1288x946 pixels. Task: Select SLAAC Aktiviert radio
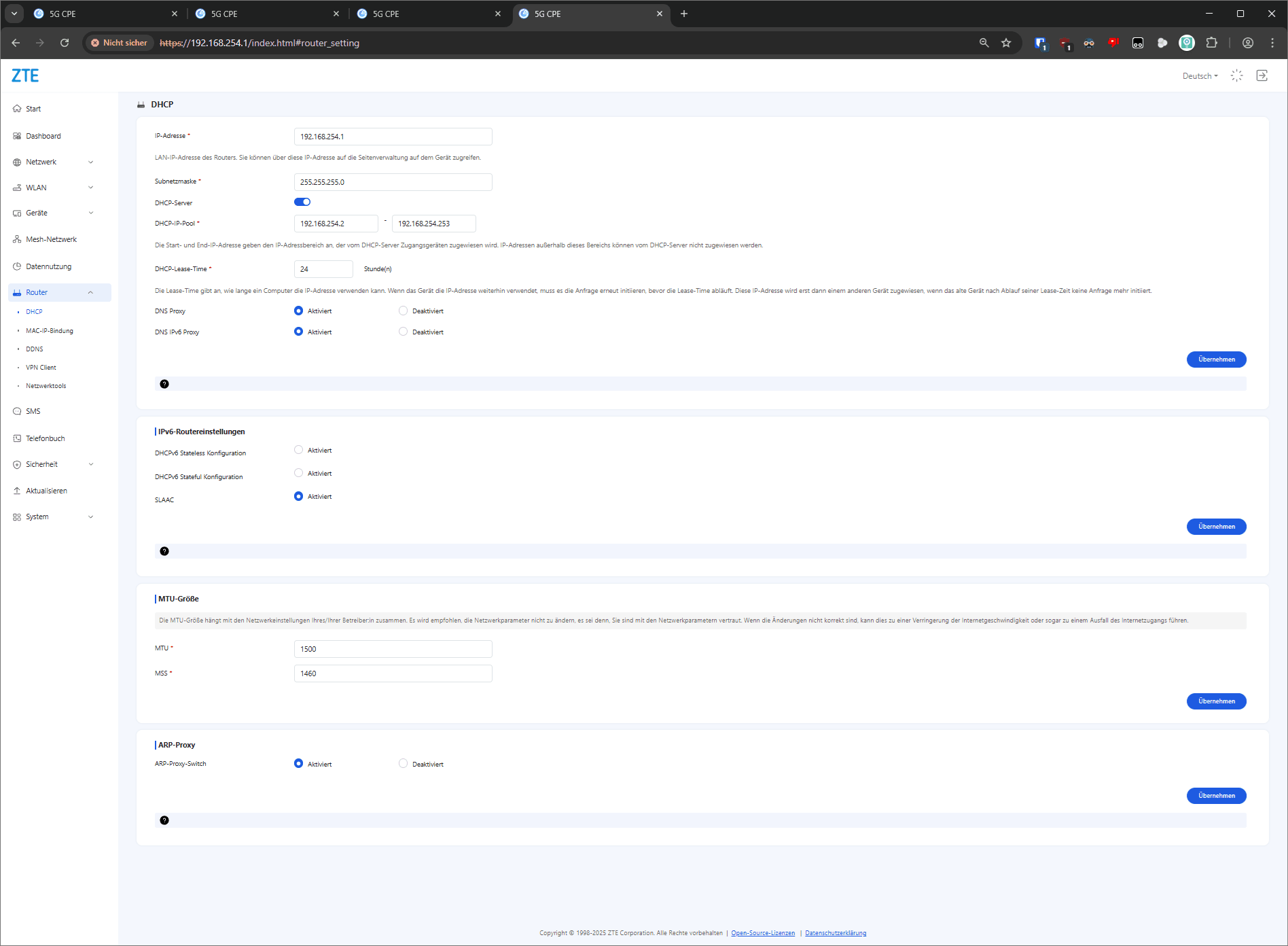click(x=298, y=496)
